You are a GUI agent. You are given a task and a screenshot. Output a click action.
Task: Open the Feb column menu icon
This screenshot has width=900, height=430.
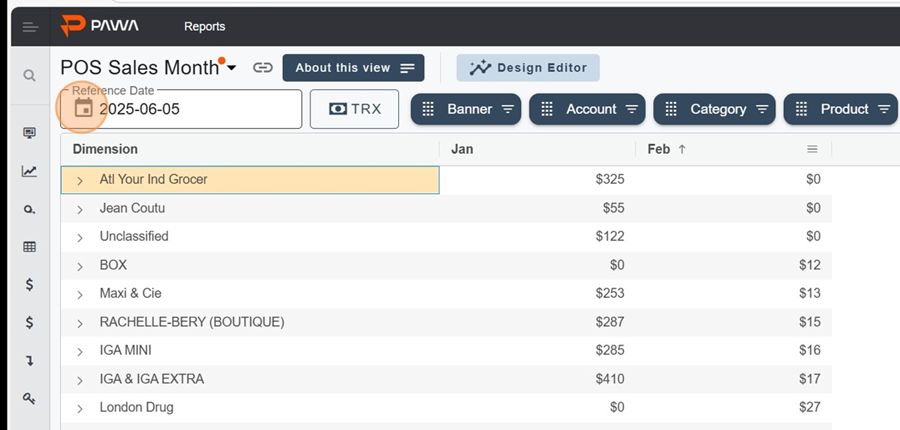tap(812, 149)
